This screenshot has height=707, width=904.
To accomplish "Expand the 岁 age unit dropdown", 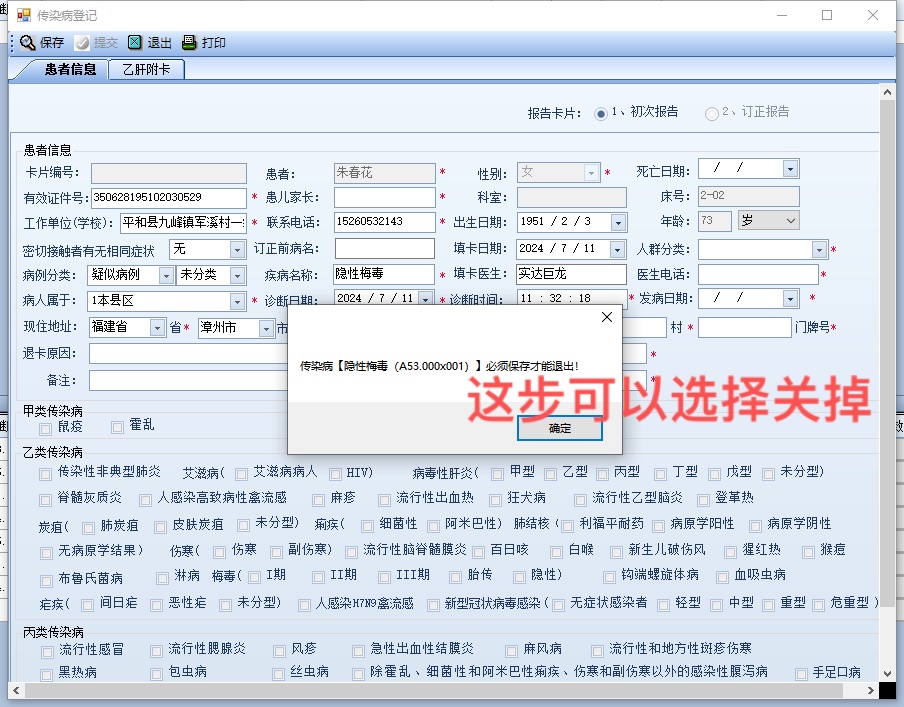I will point(790,221).
